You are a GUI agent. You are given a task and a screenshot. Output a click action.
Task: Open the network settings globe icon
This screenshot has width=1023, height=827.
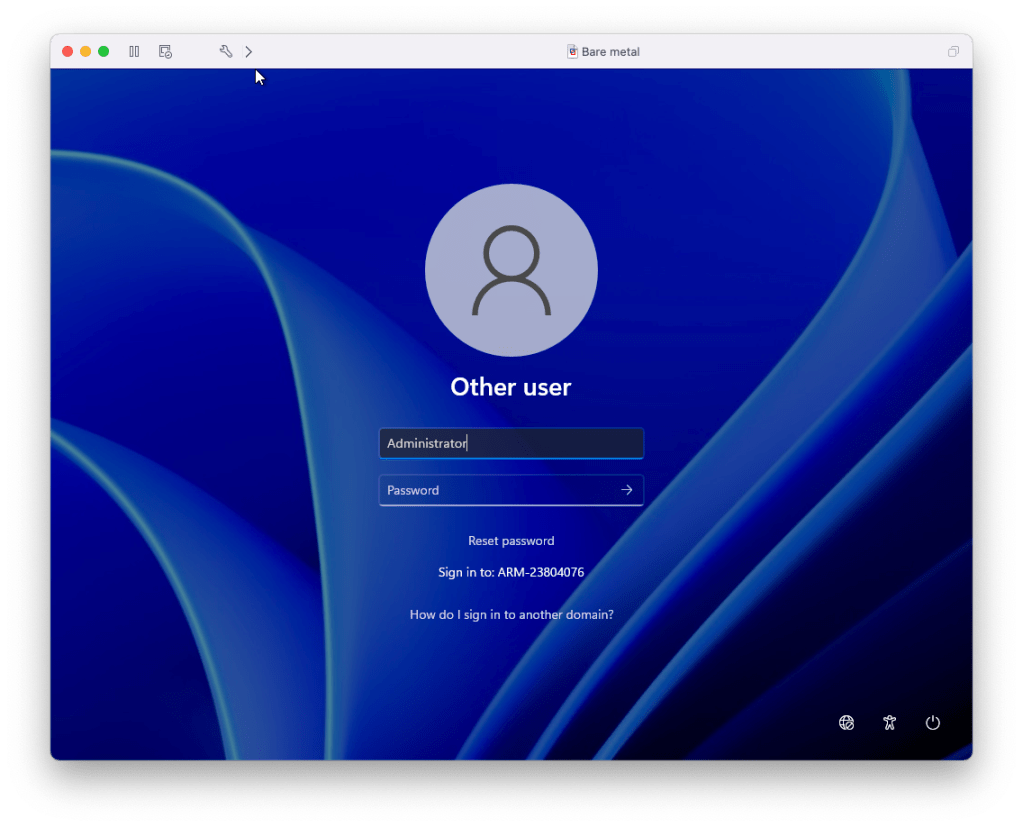pos(847,723)
